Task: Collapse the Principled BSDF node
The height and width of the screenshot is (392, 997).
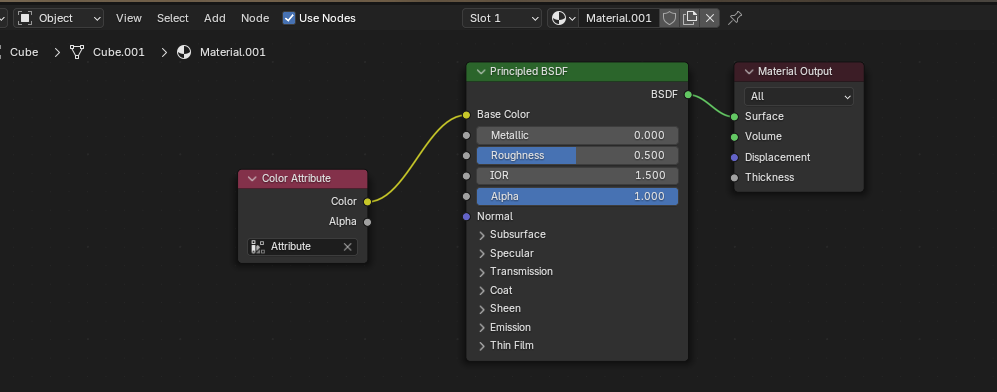Action: (480, 72)
